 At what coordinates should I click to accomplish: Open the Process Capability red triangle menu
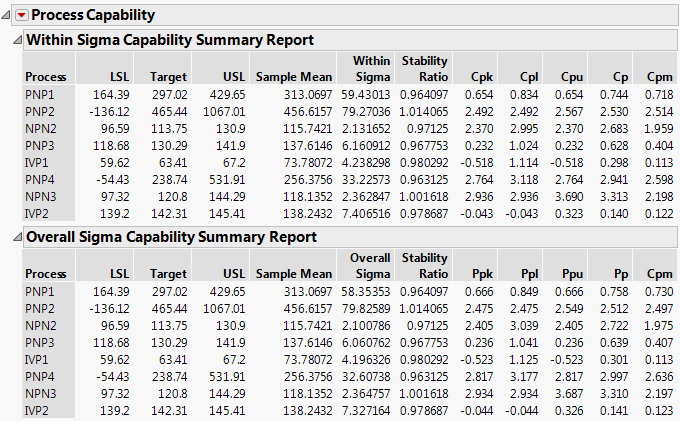pyautogui.click(x=21, y=15)
